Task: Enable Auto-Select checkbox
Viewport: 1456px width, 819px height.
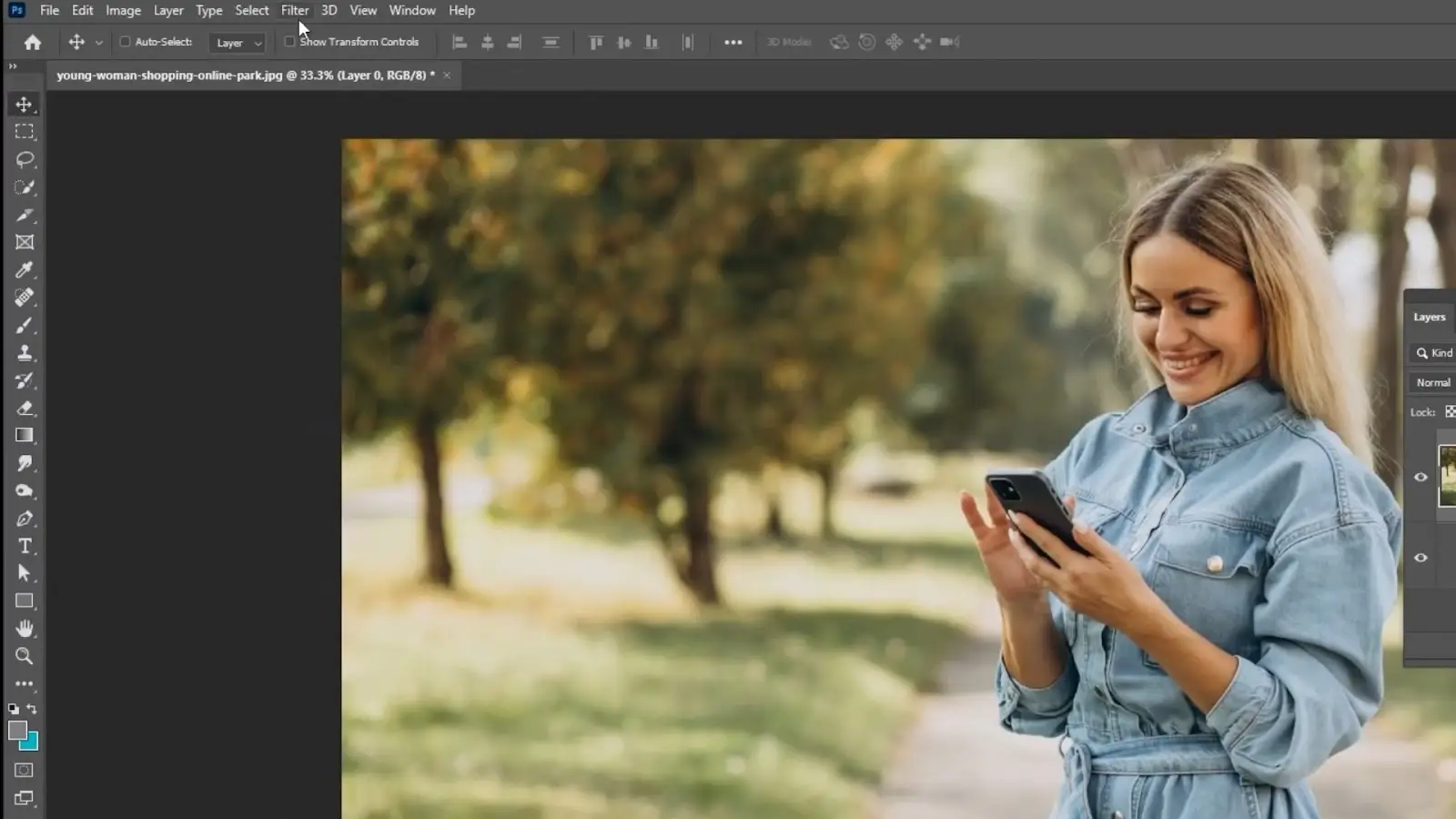Action: 125,42
